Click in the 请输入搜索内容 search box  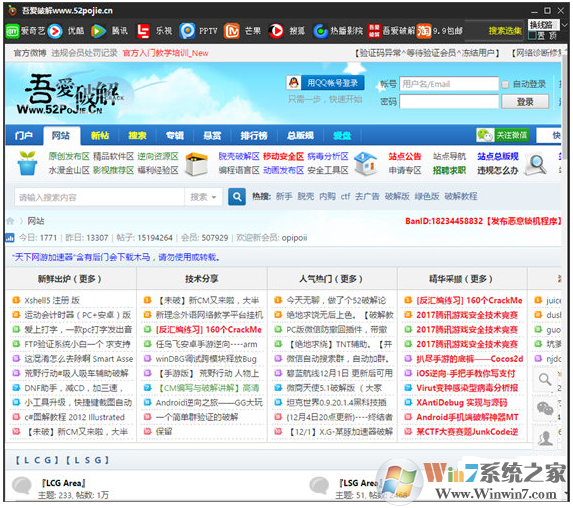(99, 197)
